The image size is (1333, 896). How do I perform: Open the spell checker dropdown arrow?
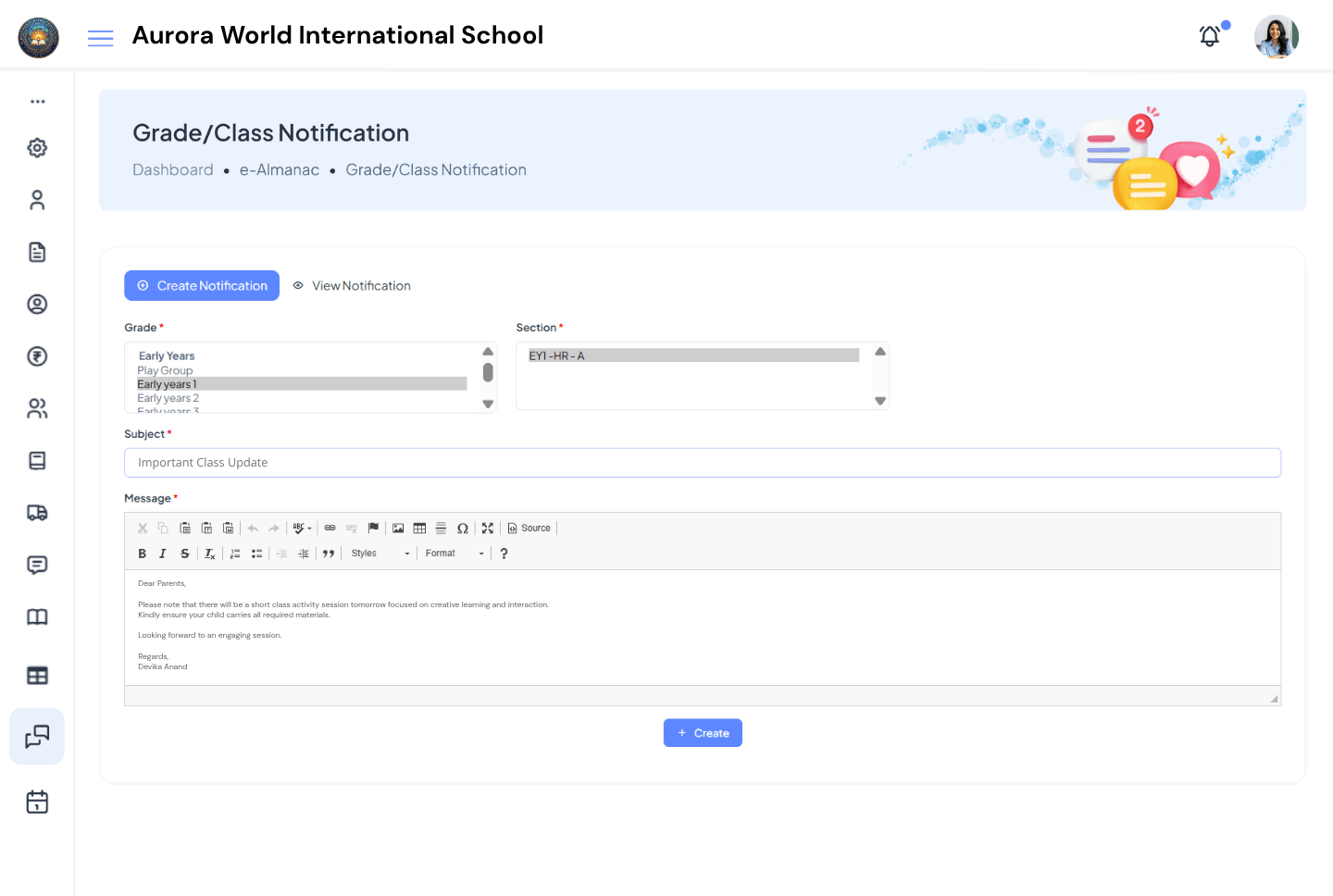tap(309, 528)
